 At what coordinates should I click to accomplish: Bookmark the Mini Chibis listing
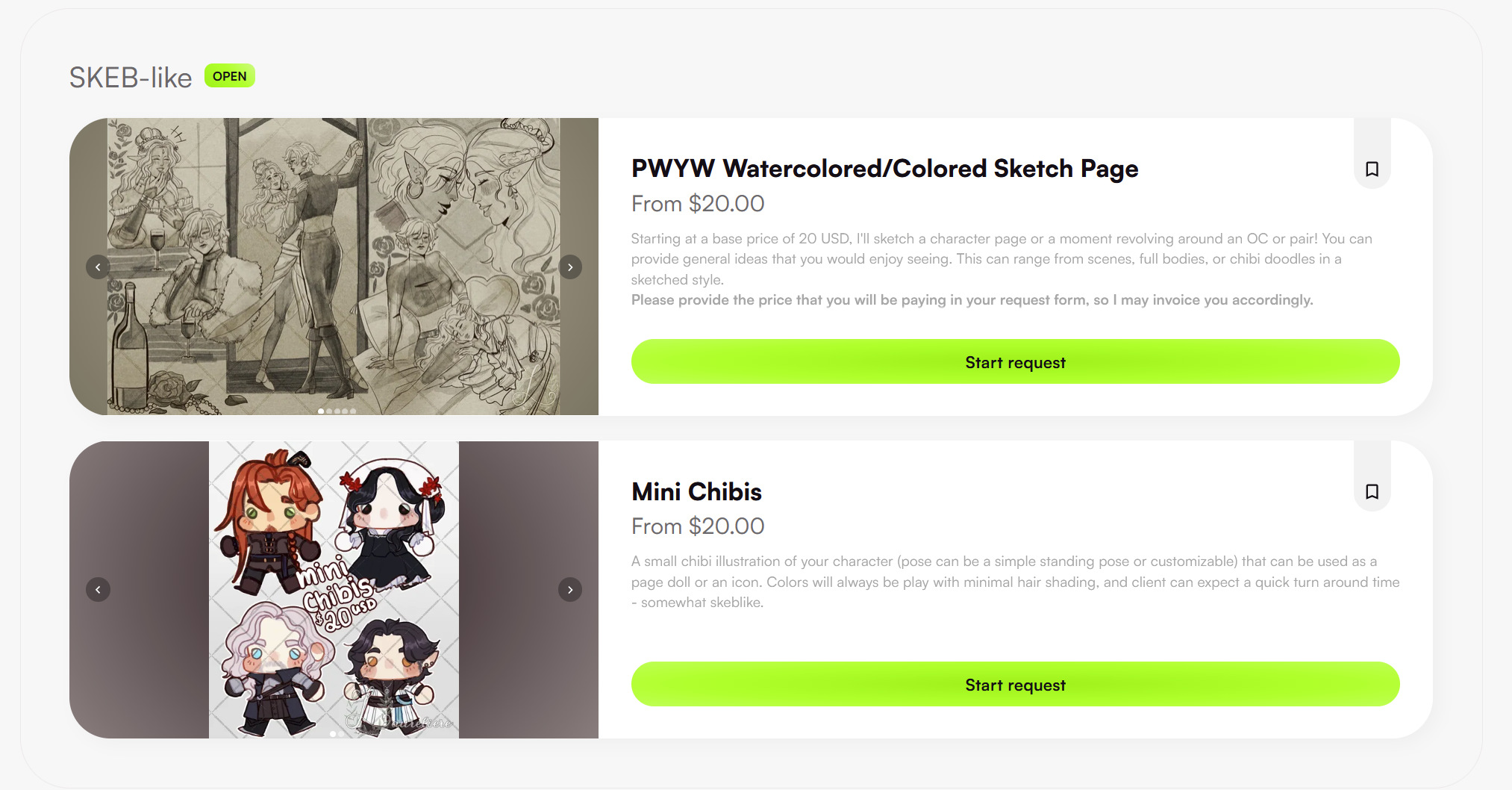click(x=1372, y=491)
